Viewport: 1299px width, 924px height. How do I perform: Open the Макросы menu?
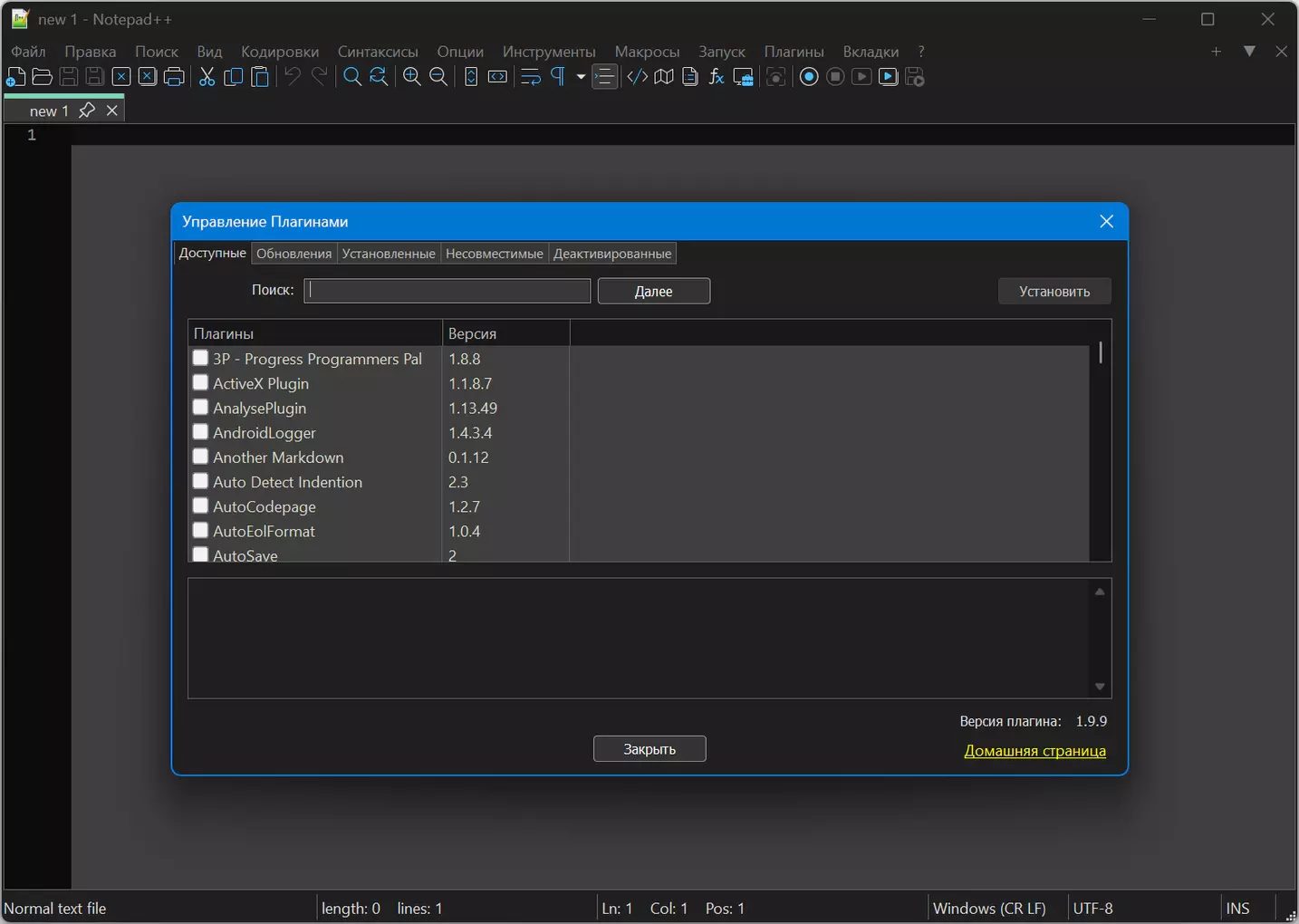pos(647,52)
